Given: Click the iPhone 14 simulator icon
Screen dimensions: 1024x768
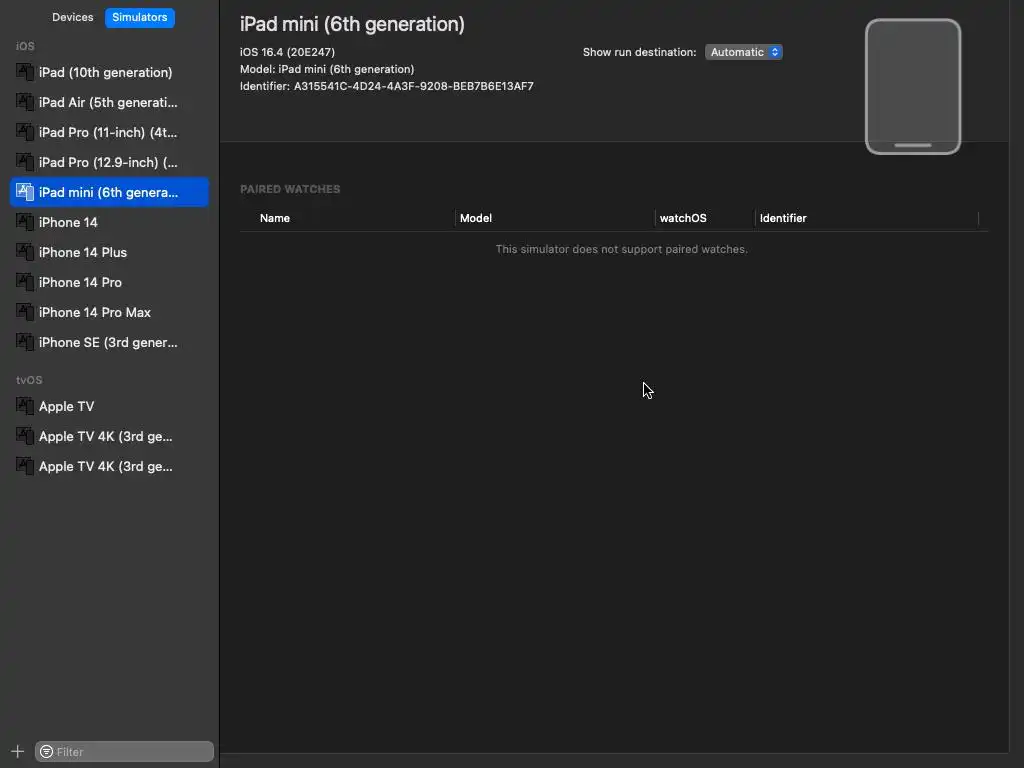Looking at the screenshot, I should (25, 222).
